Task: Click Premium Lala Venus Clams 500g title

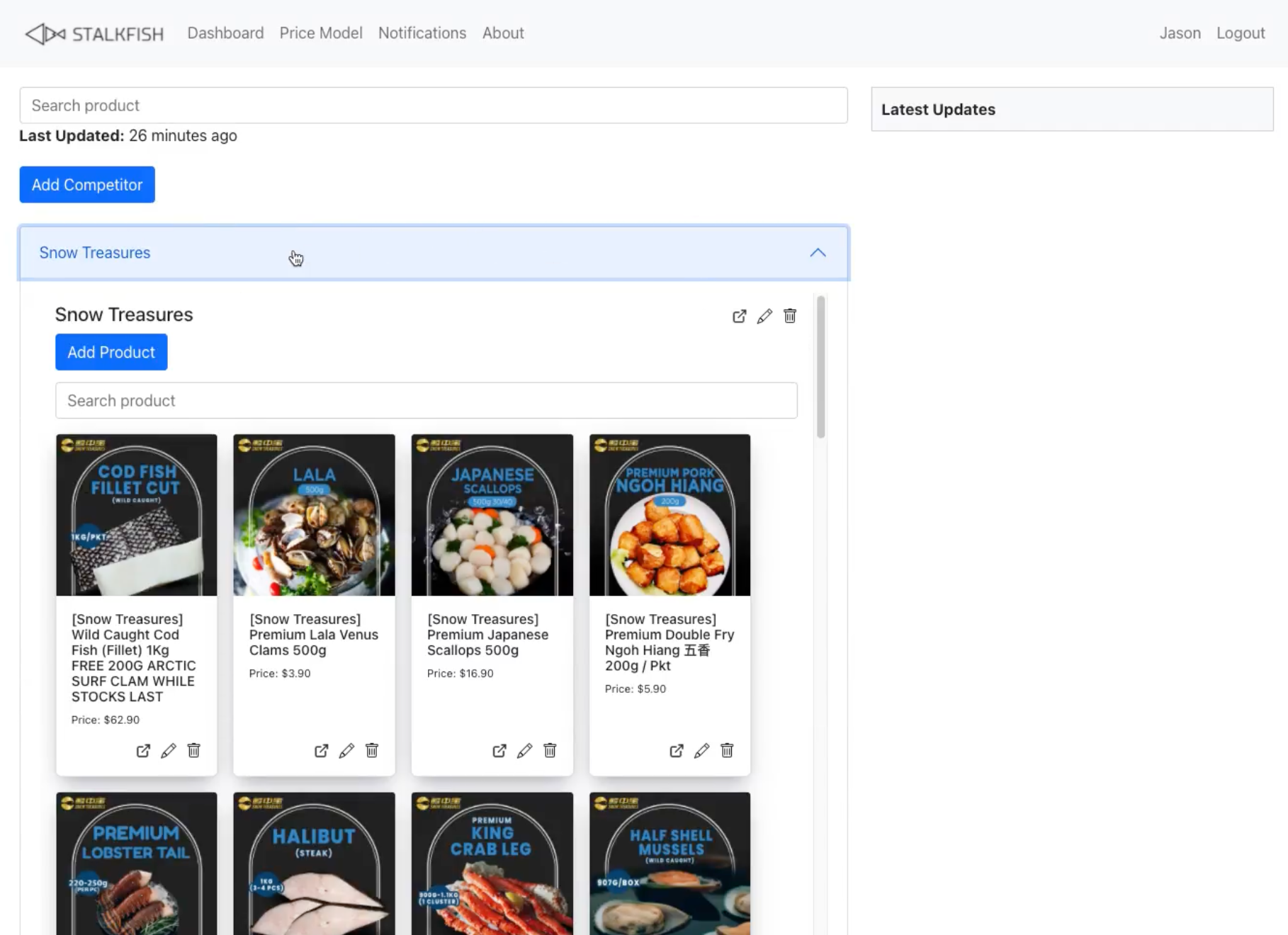Action: [314, 635]
